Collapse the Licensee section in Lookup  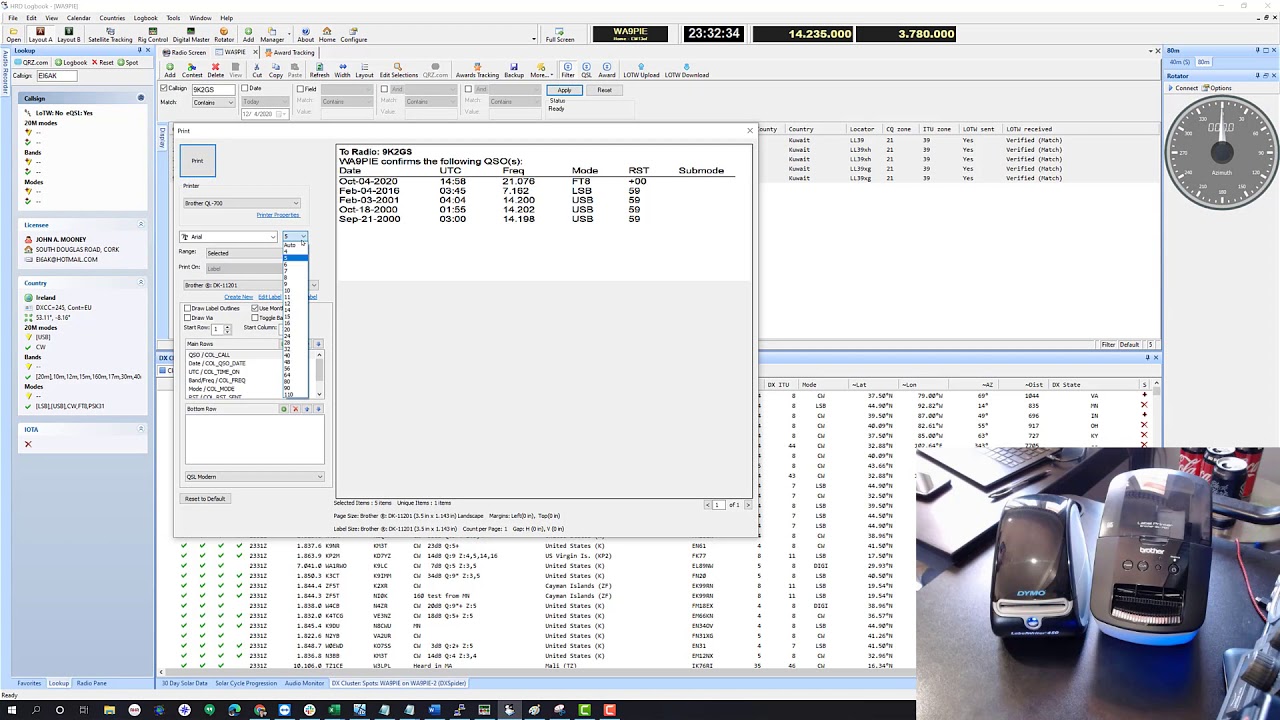click(140, 225)
